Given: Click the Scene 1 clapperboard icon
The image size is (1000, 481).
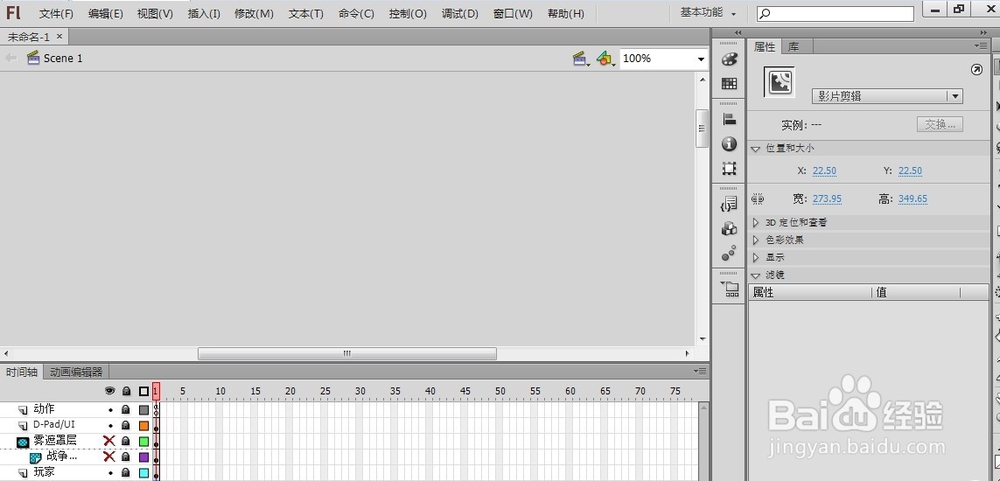Looking at the screenshot, I should pos(33,58).
